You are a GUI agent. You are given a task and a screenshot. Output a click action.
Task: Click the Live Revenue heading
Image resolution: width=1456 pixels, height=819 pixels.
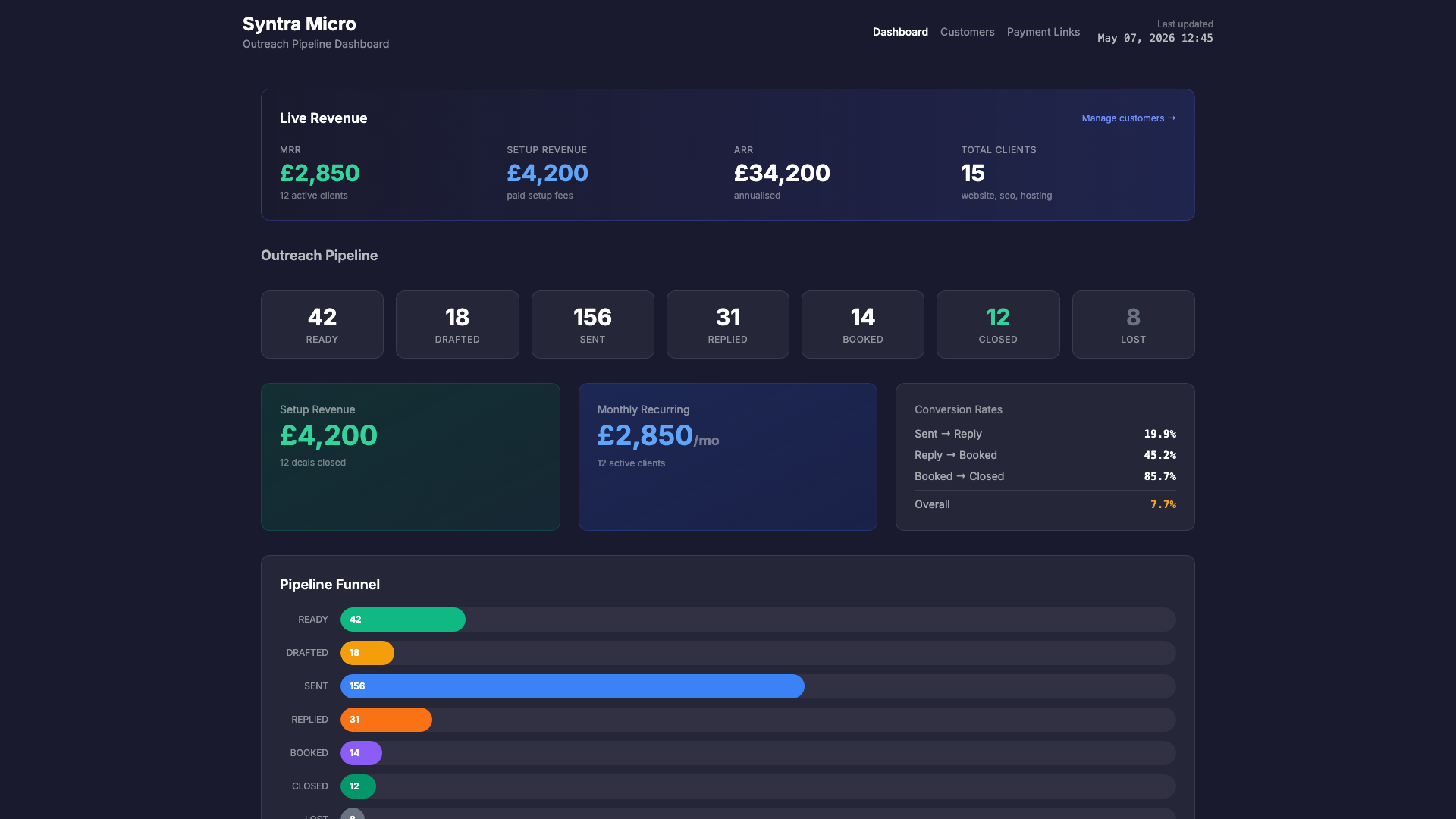click(x=323, y=118)
